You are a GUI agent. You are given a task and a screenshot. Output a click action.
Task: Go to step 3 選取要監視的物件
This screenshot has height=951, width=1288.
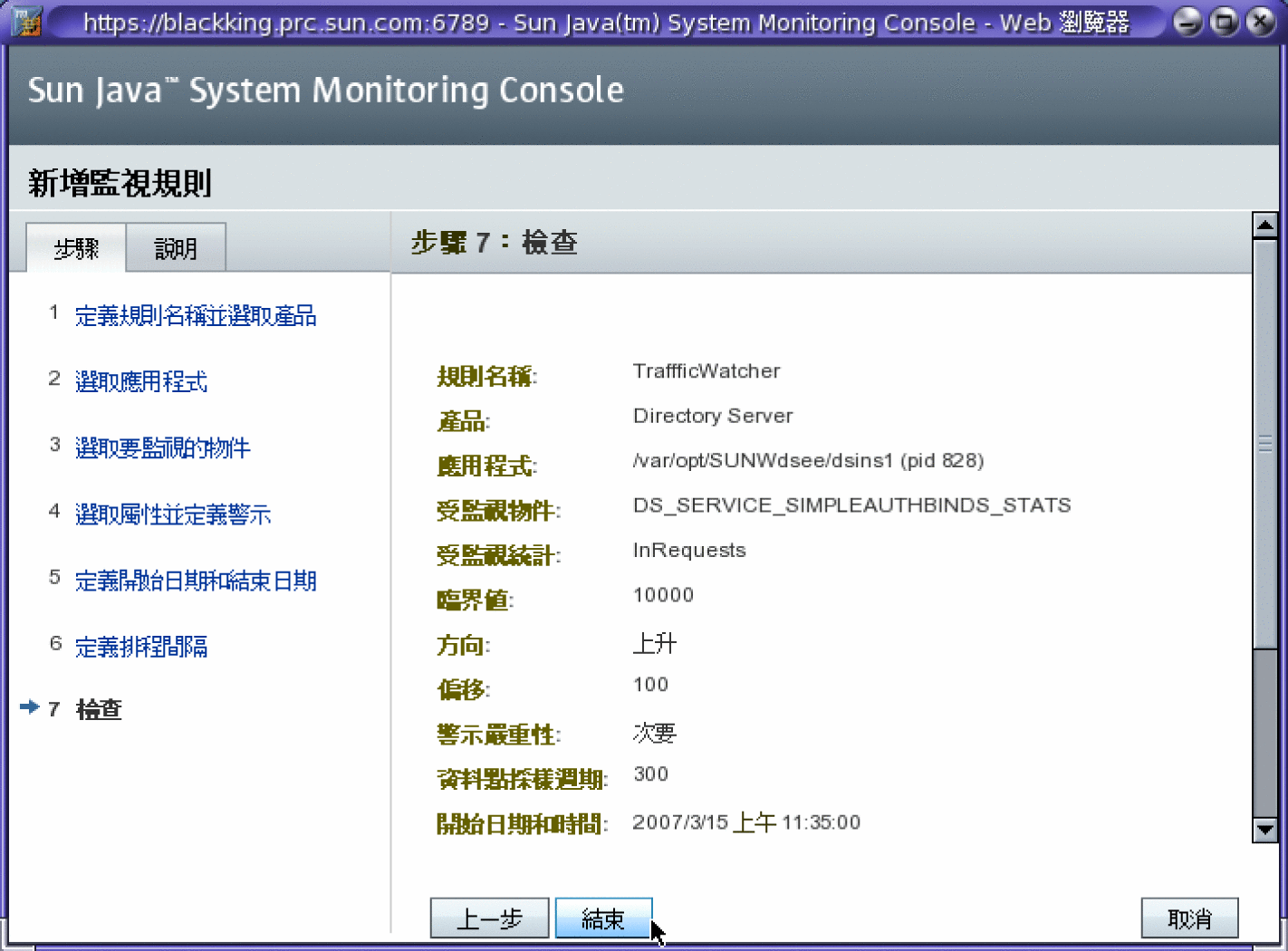[163, 447]
